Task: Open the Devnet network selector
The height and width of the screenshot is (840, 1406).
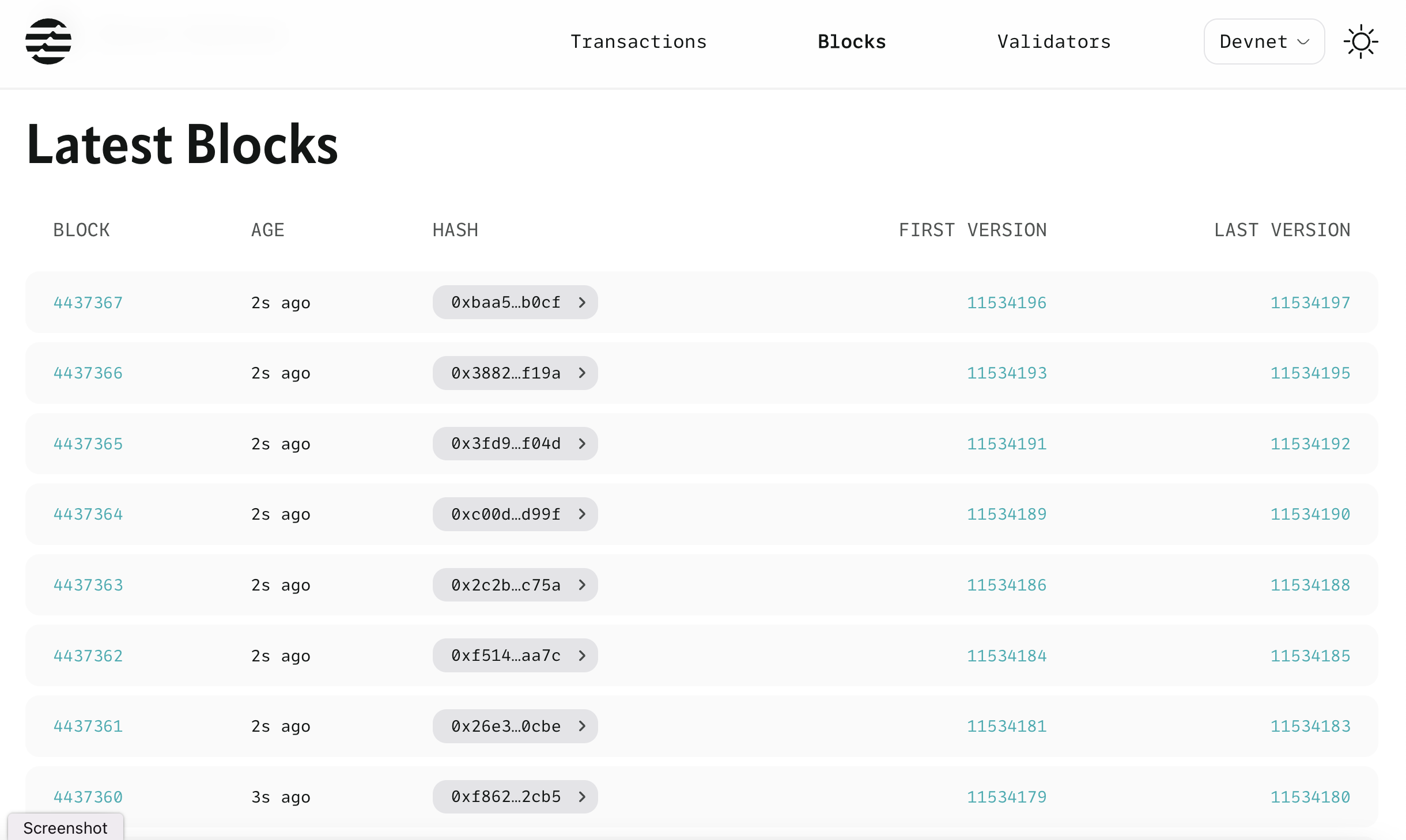Action: [1264, 41]
